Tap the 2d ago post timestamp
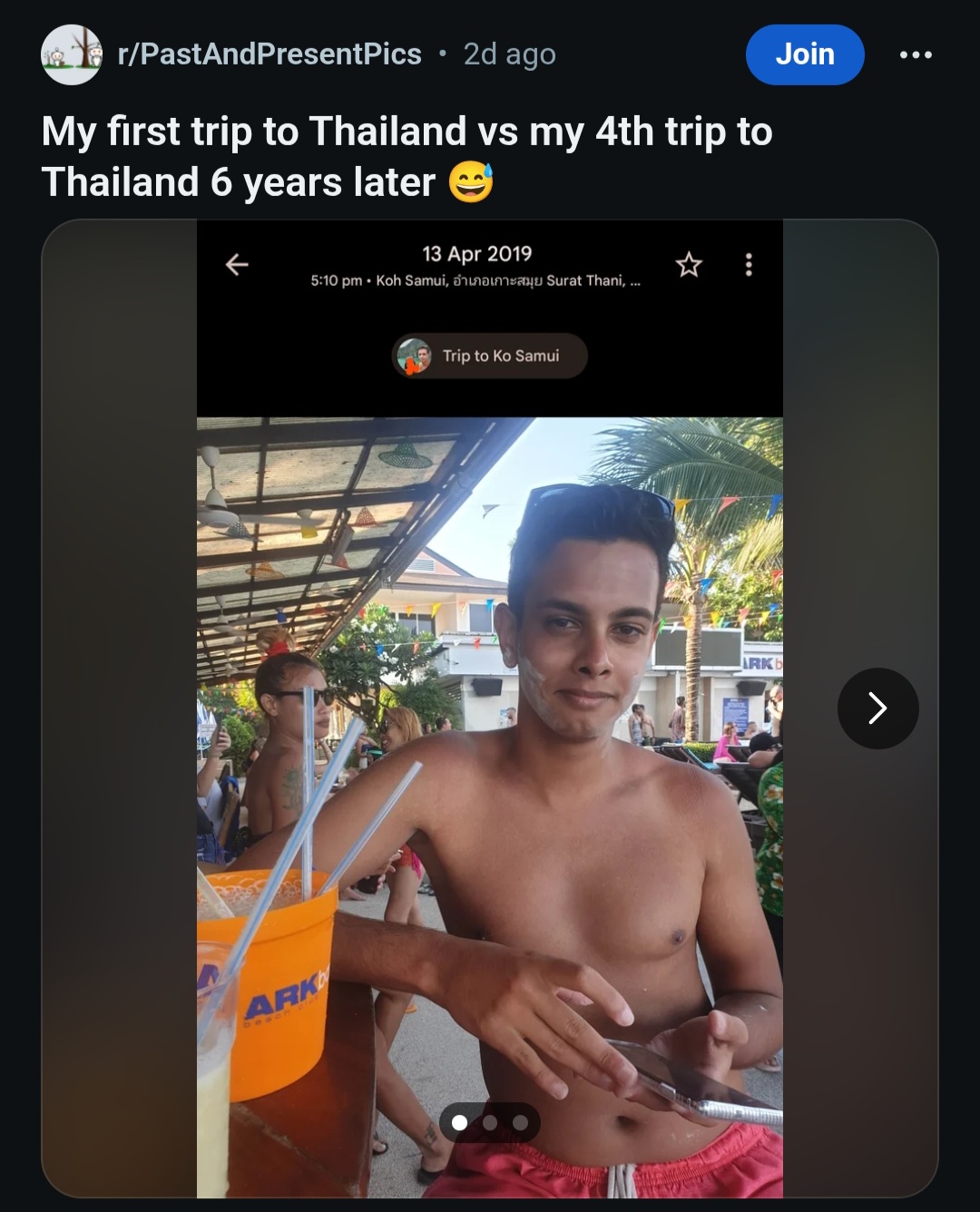Image resolution: width=980 pixels, height=1212 pixels. (509, 54)
